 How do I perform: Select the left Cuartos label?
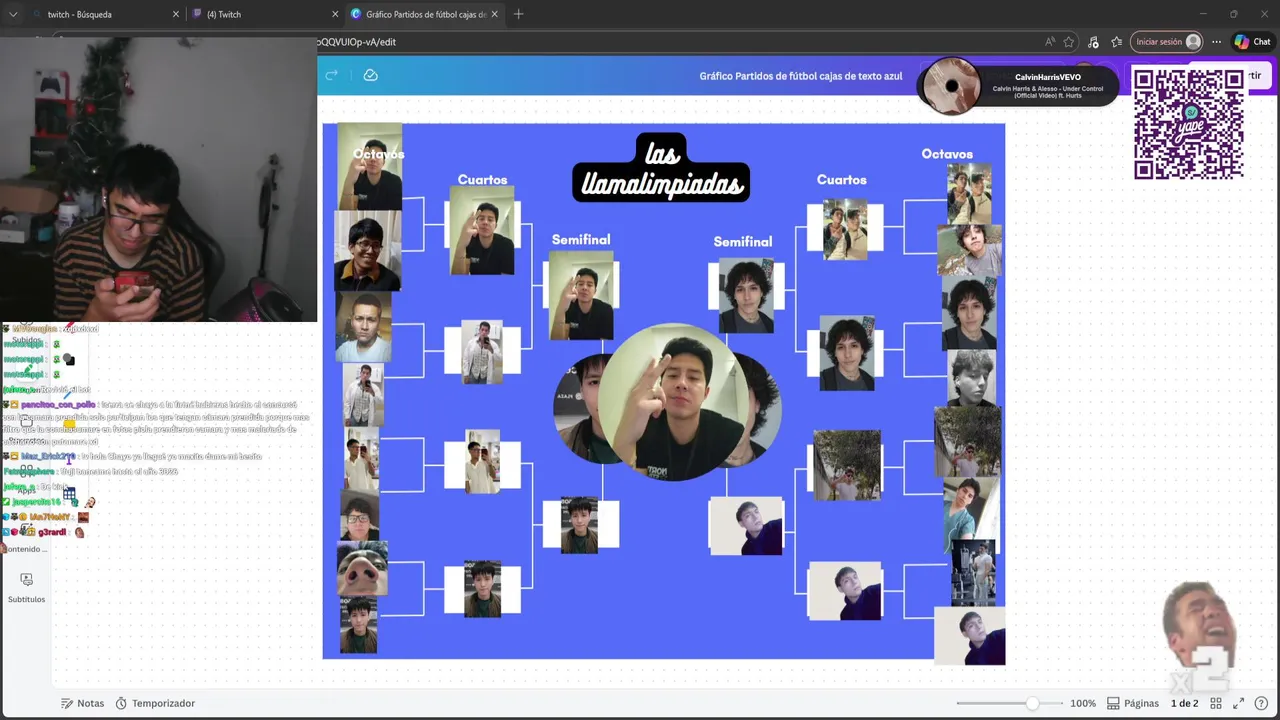pos(482,180)
